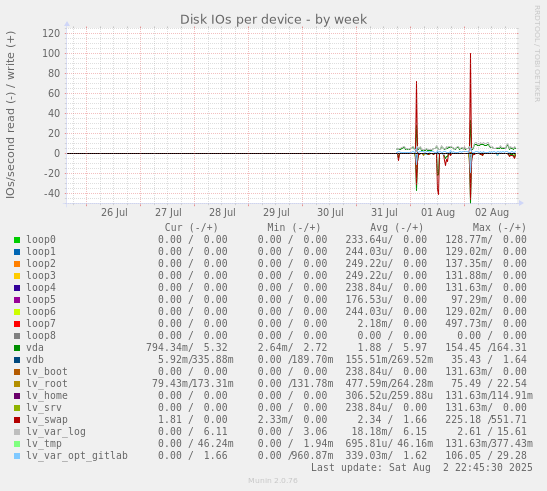Select the lv_srv legend label
This screenshot has height=491, width=547.
(44, 408)
